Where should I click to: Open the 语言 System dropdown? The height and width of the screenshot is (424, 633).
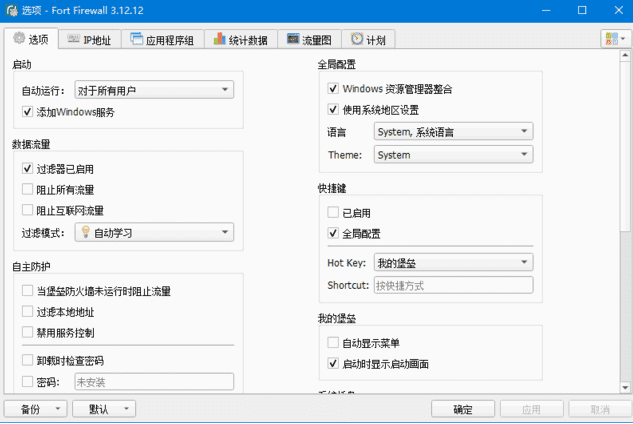(x=453, y=131)
